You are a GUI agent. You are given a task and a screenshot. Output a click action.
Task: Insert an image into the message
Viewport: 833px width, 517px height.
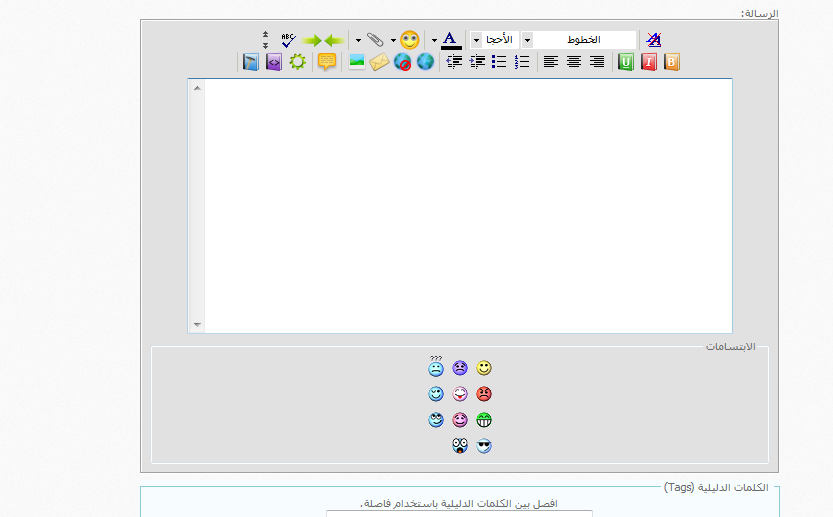[x=356, y=62]
